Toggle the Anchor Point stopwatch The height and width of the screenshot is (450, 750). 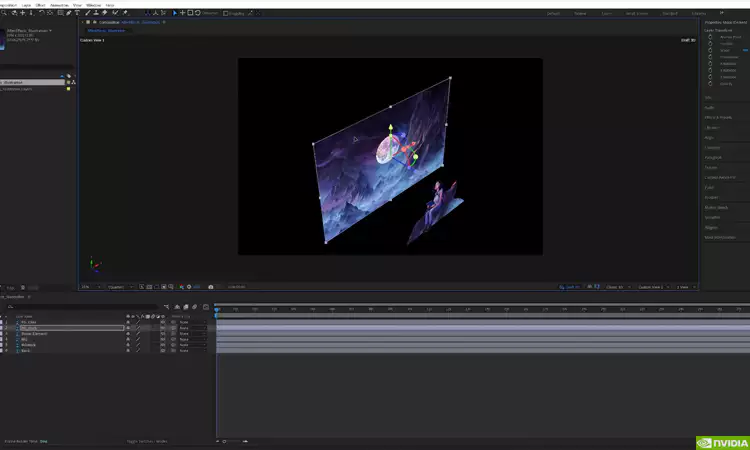(x=710, y=37)
